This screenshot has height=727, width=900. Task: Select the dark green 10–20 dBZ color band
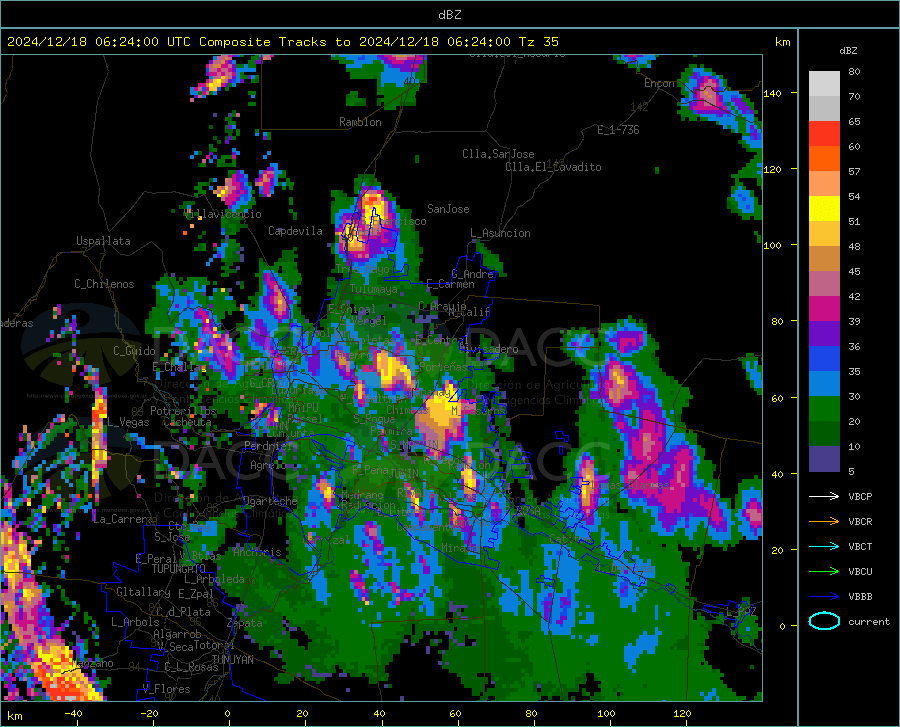click(x=824, y=434)
